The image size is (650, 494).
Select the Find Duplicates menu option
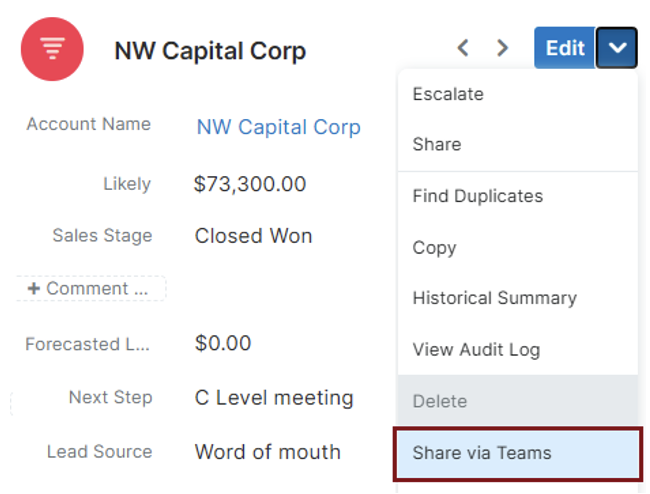478,196
